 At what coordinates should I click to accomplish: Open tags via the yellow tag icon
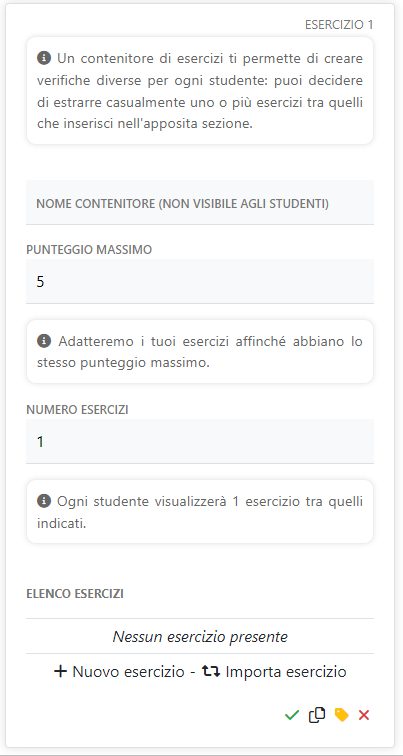pos(341,715)
